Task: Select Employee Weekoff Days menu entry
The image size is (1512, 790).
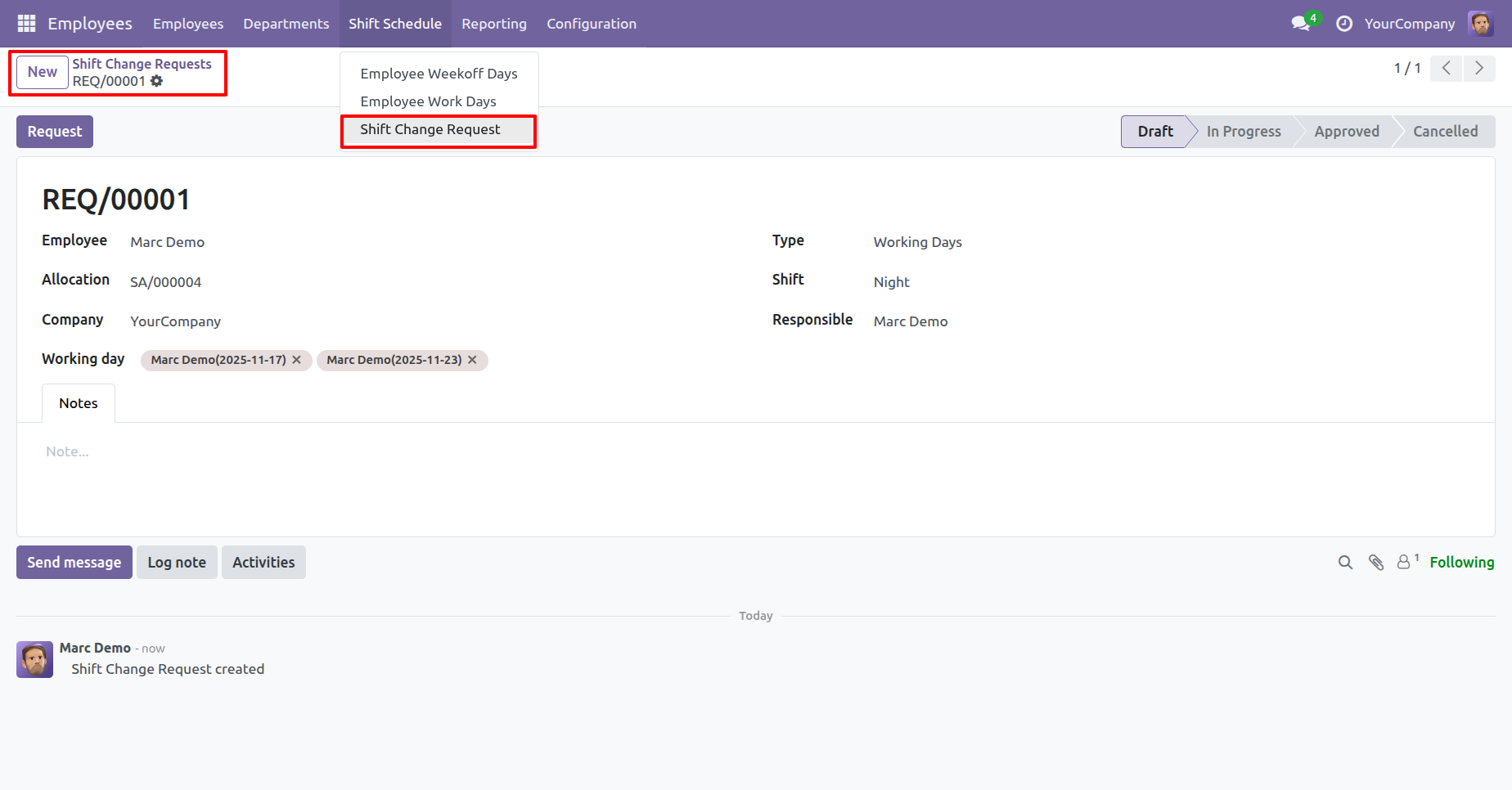Action: point(439,74)
